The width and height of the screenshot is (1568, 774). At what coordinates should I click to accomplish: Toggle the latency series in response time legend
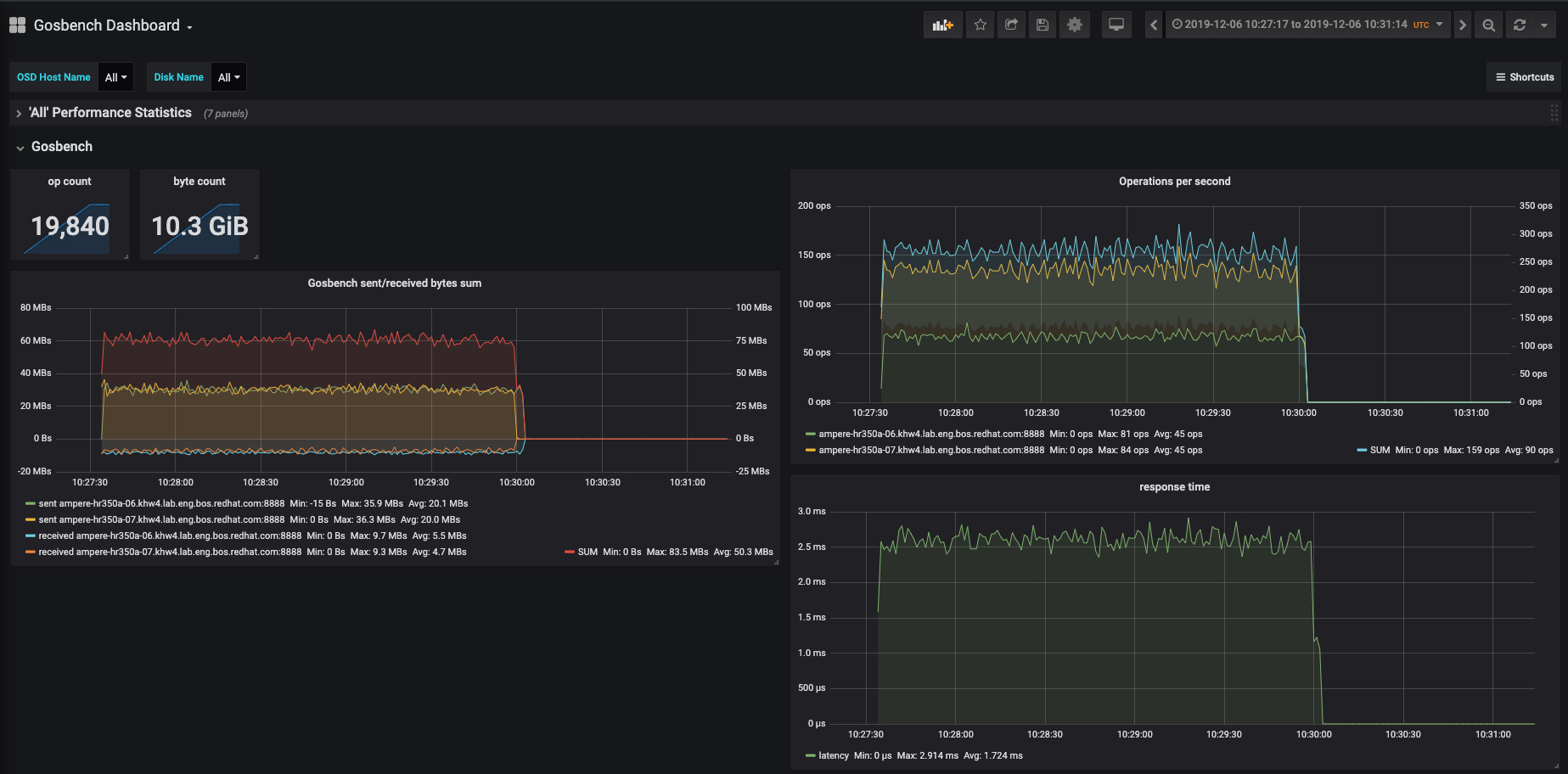click(x=834, y=756)
